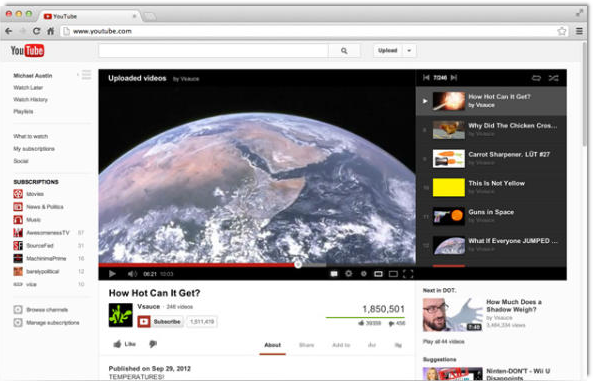This screenshot has height=381, width=593.
Task: Go to previous playlist video icon
Action: [426, 78]
